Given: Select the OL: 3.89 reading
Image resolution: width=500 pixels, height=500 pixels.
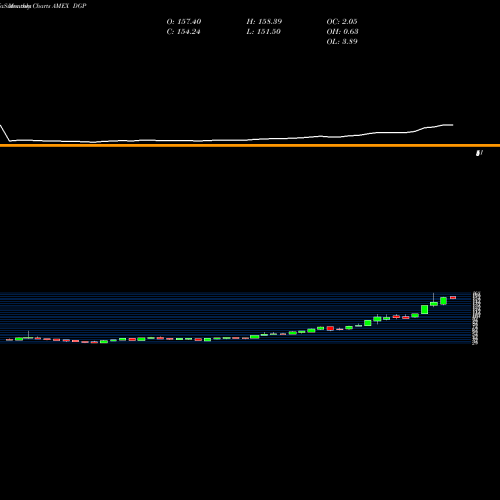Looking at the screenshot, I should 342,42.
